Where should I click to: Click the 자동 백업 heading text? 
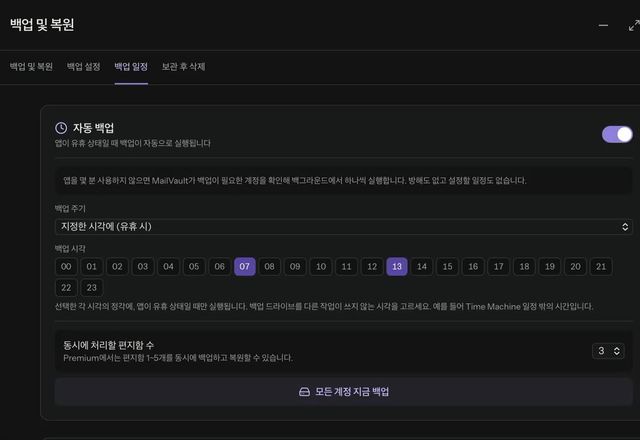93,128
